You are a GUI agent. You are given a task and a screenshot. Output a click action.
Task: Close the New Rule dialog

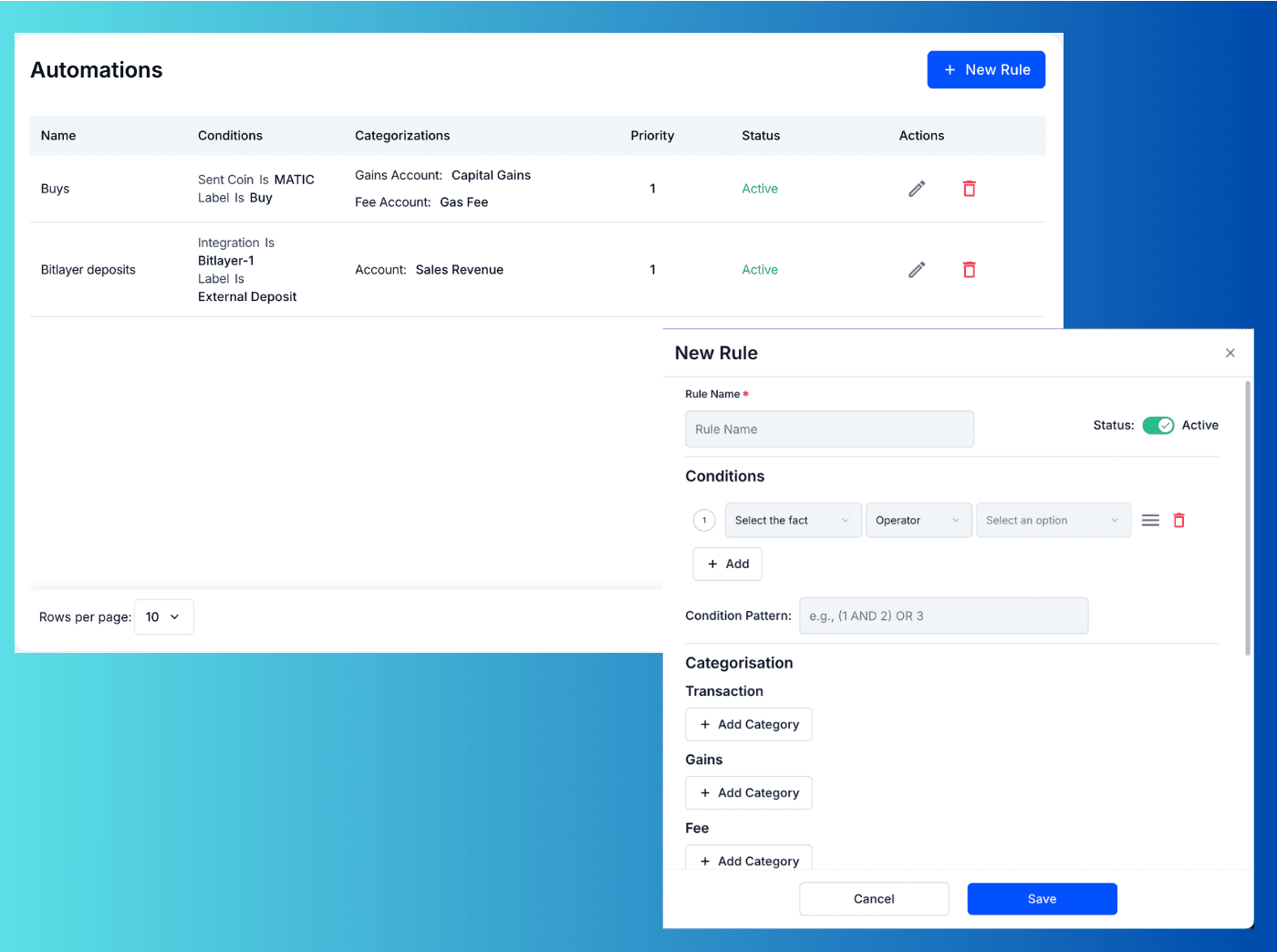tap(1230, 353)
